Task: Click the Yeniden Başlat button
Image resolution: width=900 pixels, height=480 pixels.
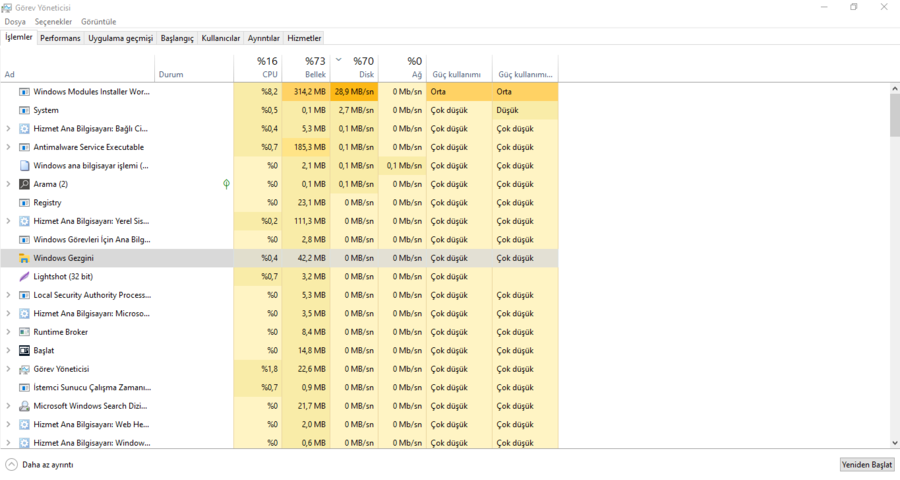Action: [x=867, y=464]
